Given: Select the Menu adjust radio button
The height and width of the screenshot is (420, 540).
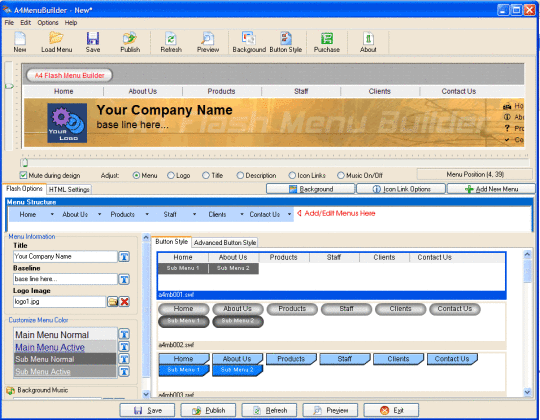Looking at the screenshot, I should [x=136, y=176].
